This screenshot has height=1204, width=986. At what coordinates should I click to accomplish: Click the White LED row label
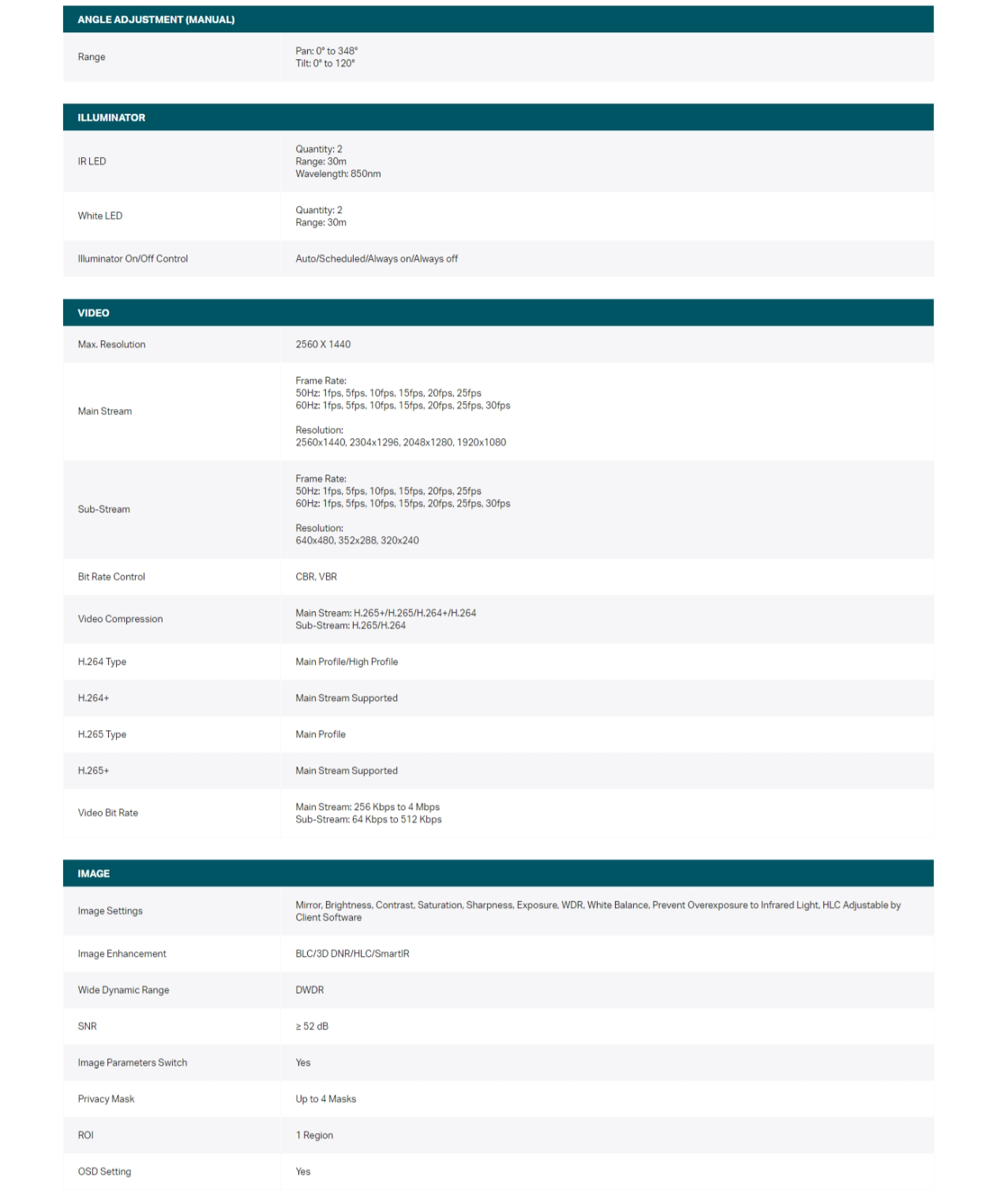pyautogui.click(x=99, y=216)
